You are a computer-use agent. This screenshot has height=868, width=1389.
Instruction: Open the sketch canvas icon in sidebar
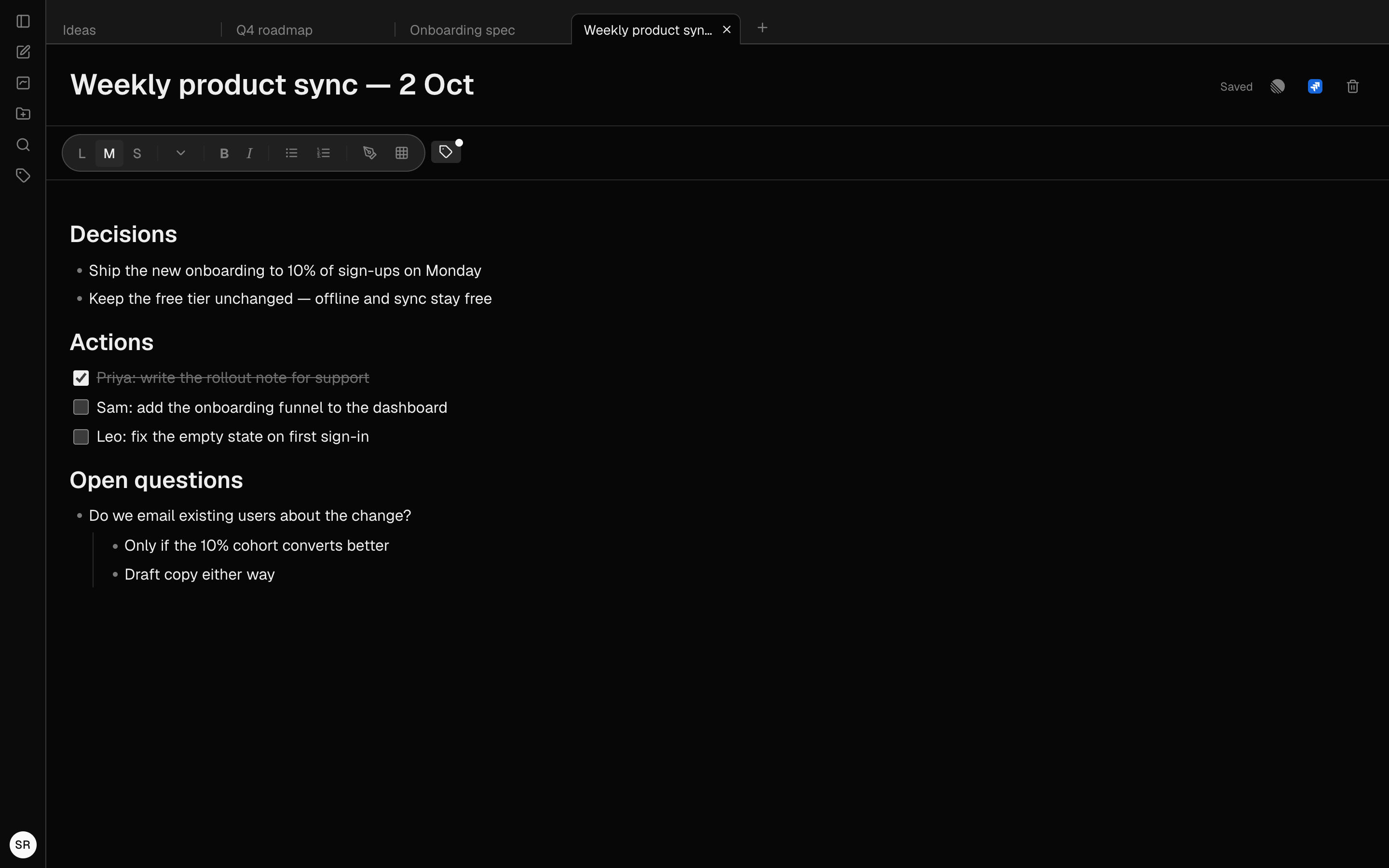23,83
